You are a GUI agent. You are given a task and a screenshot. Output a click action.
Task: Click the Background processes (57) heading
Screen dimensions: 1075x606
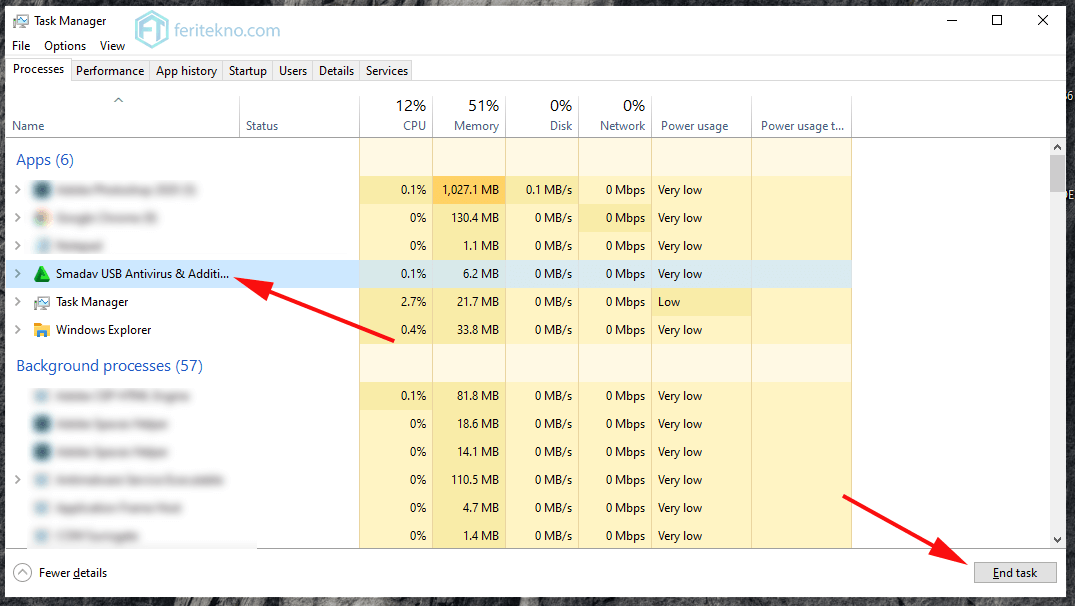pyautogui.click(x=110, y=366)
